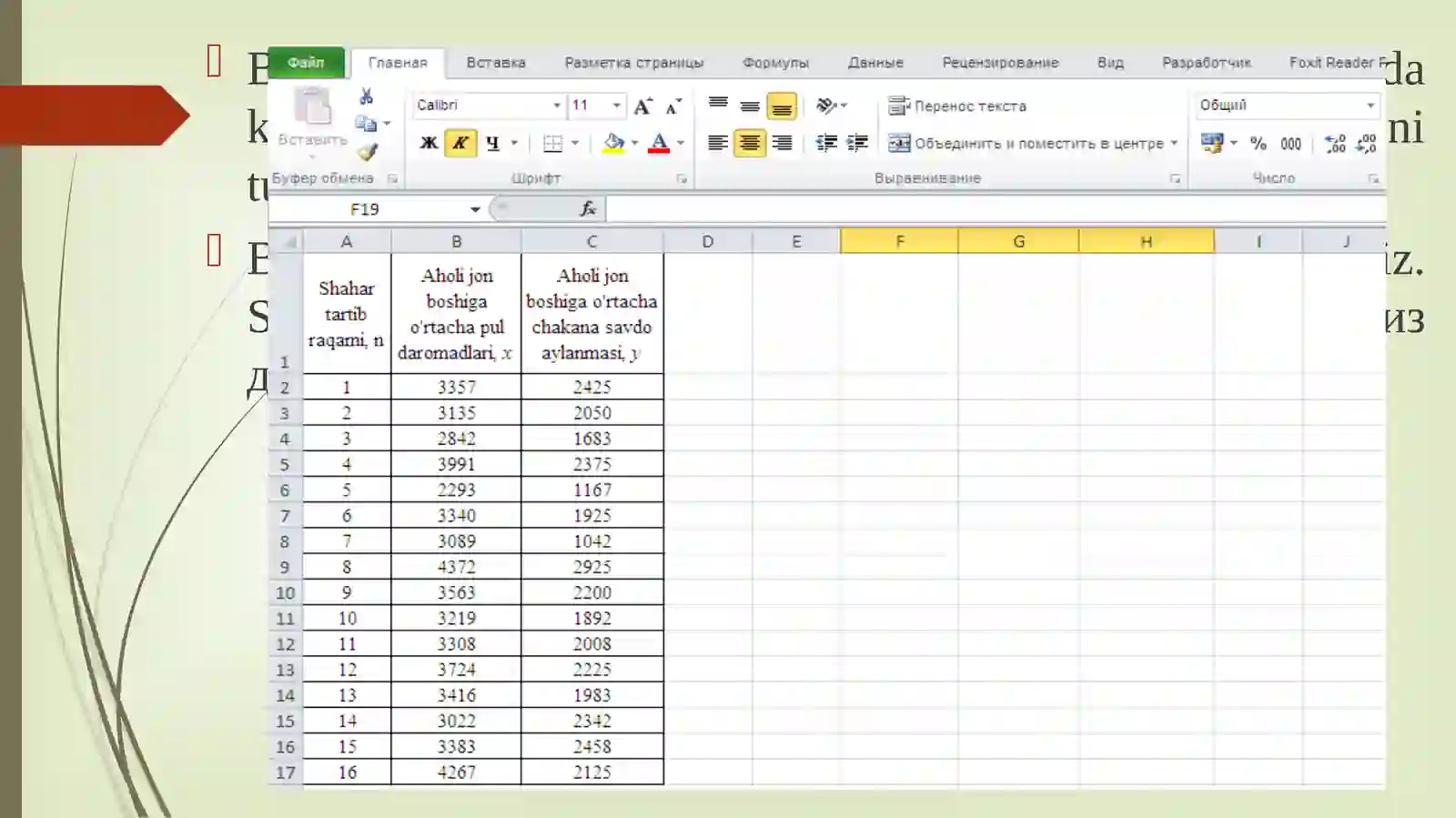The image size is (1456, 818).
Task: Toggle bold Ж formatting
Action: [x=429, y=143]
